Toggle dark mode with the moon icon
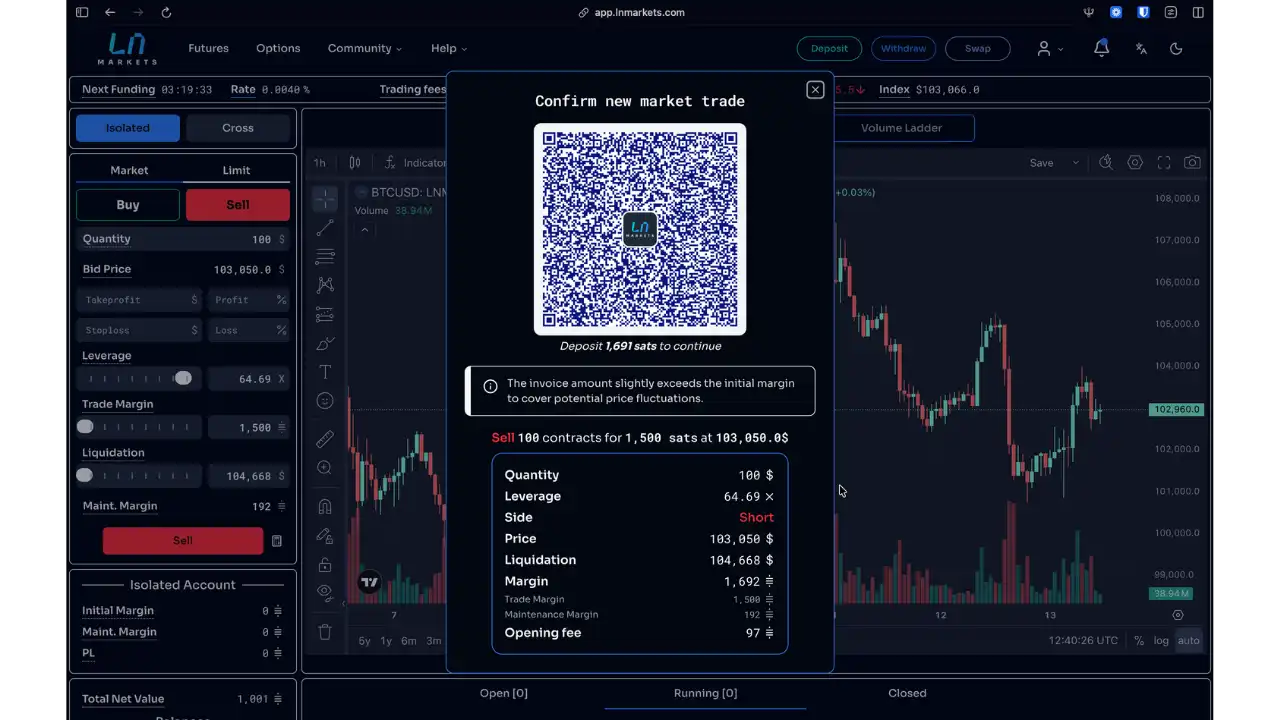Image resolution: width=1280 pixels, height=720 pixels. click(1176, 48)
